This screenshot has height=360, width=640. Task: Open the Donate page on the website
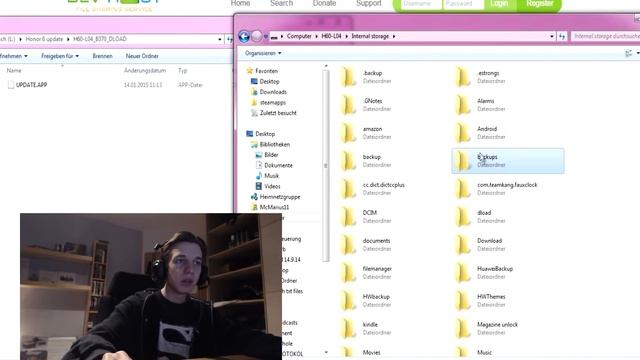tap(324, 3)
